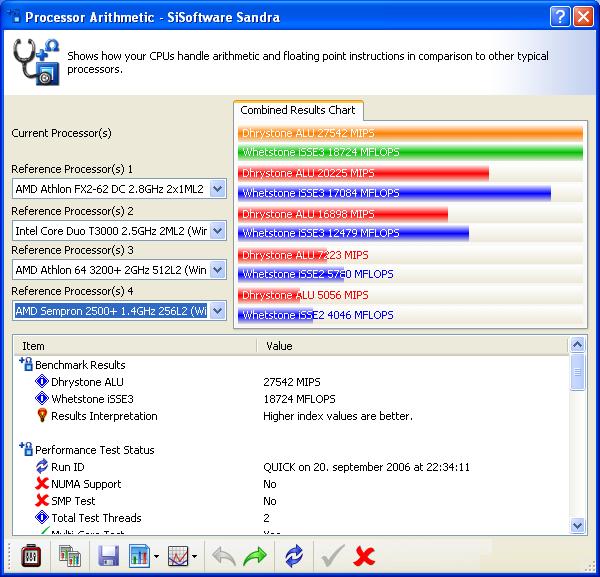This screenshot has width=600, height=577.
Task: Click the Dhrystone ALU 16898 MIPS bar
Action: click(342, 214)
